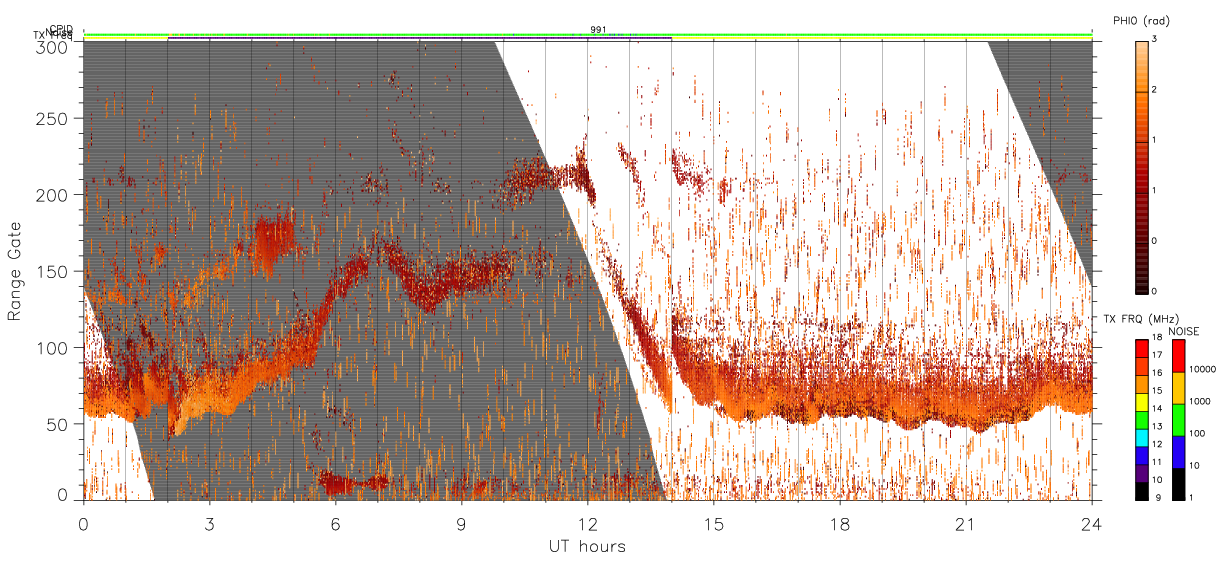This screenshot has height=567, width=1228.
Task: Pick the yellow NOISE swatch between 1000 and 10000
Action: pyautogui.click(x=1178, y=388)
